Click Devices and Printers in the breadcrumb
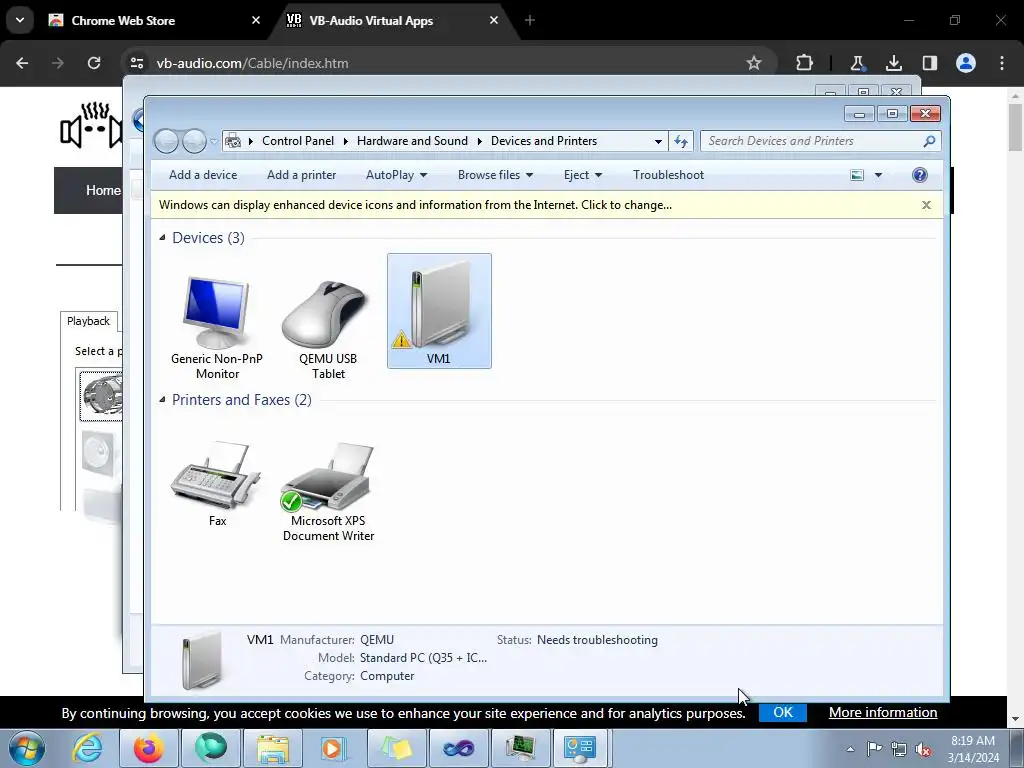This screenshot has height=768, width=1024. click(x=543, y=141)
